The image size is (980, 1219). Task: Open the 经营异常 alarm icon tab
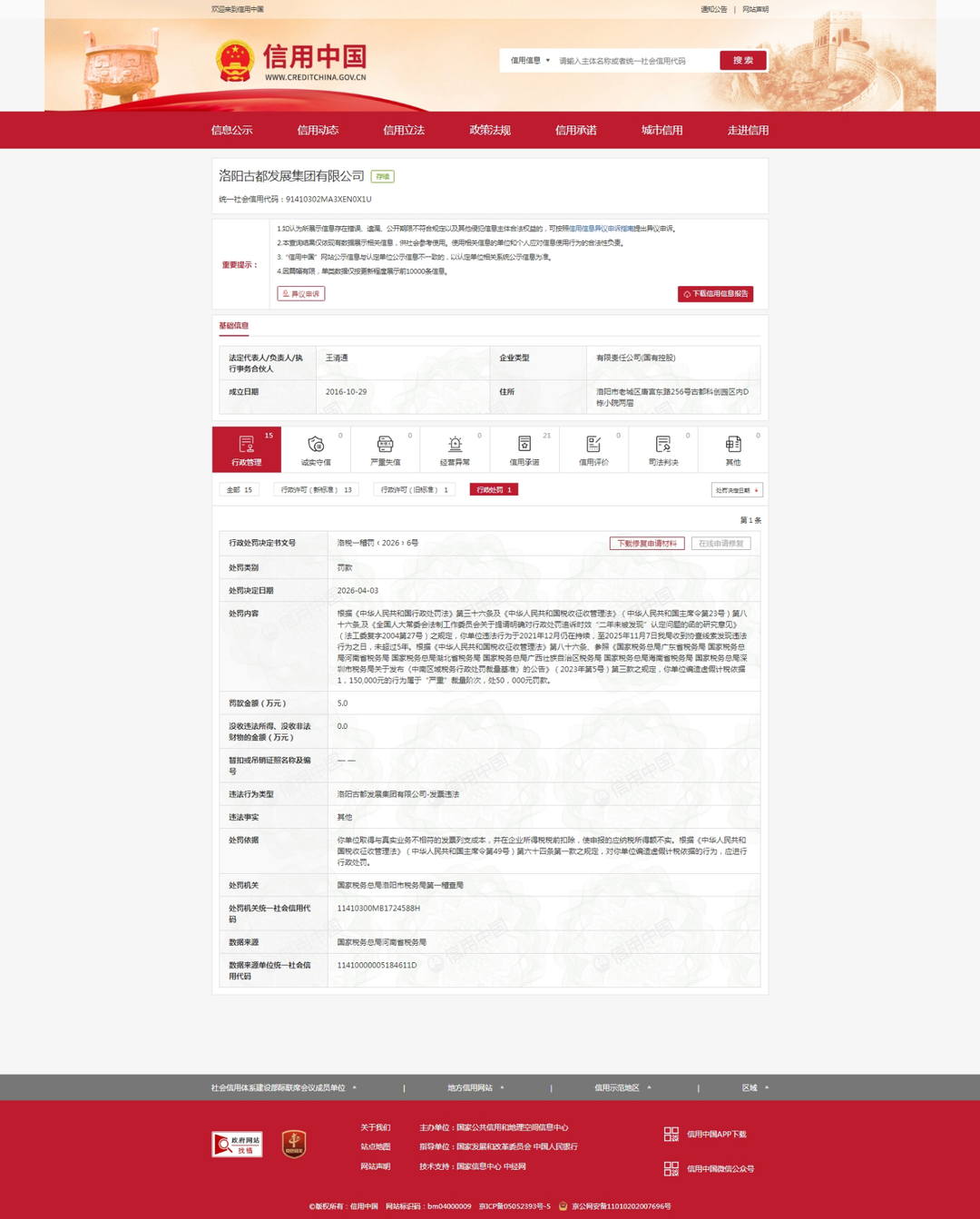click(455, 449)
